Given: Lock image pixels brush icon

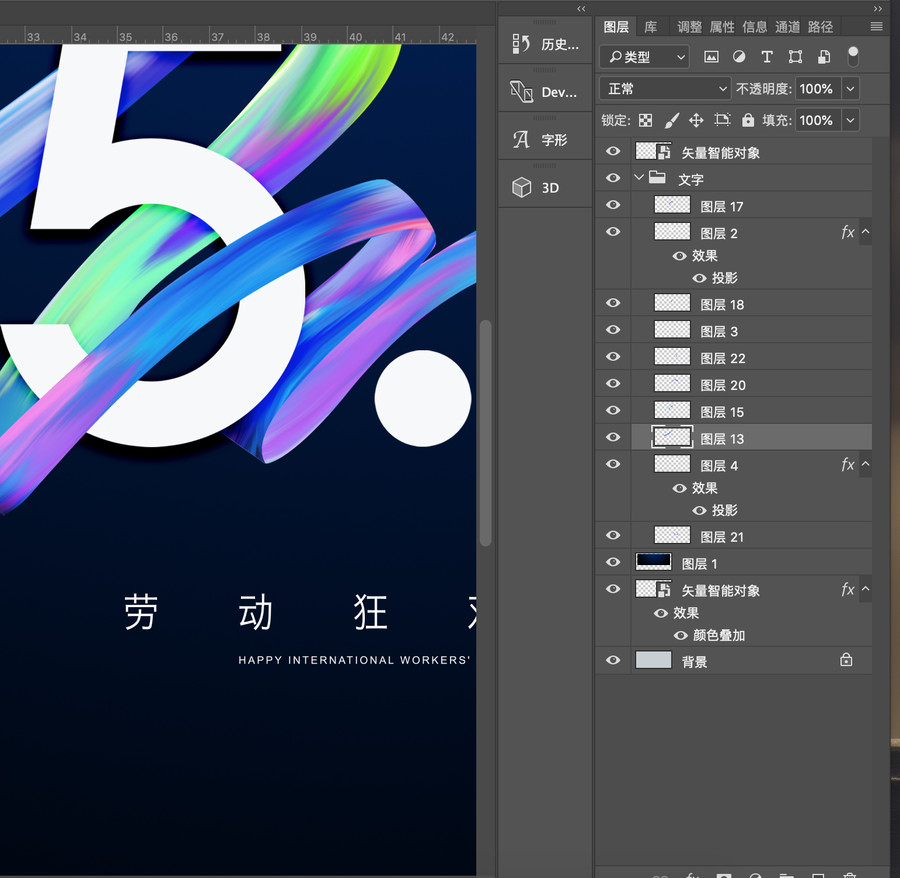Looking at the screenshot, I should tap(671, 120).
